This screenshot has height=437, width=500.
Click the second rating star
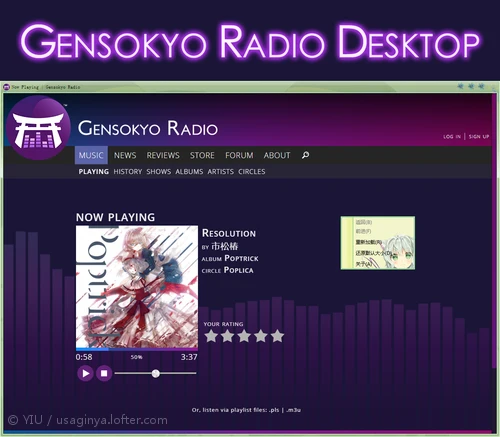[x=228, y=336]
